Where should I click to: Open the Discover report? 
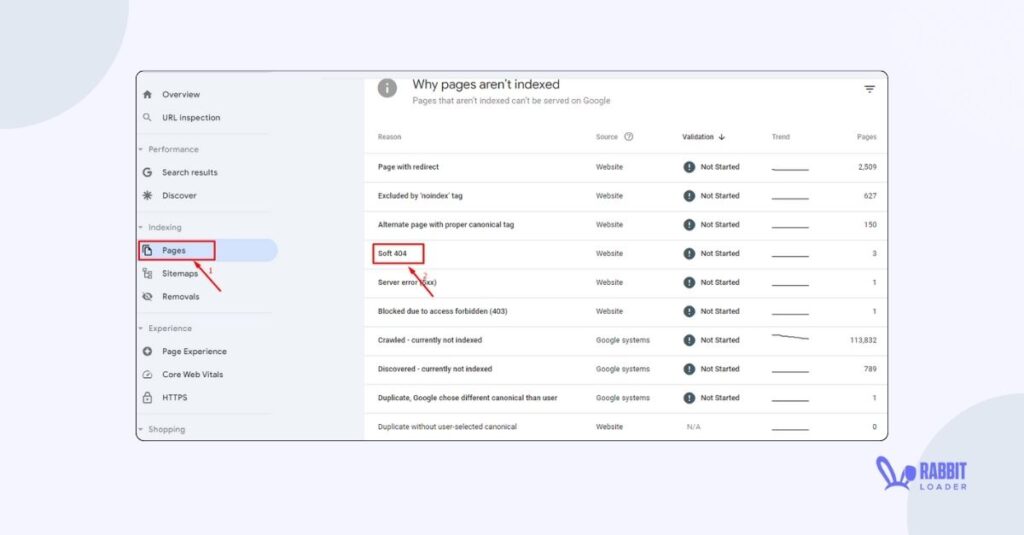click(179, 195)
